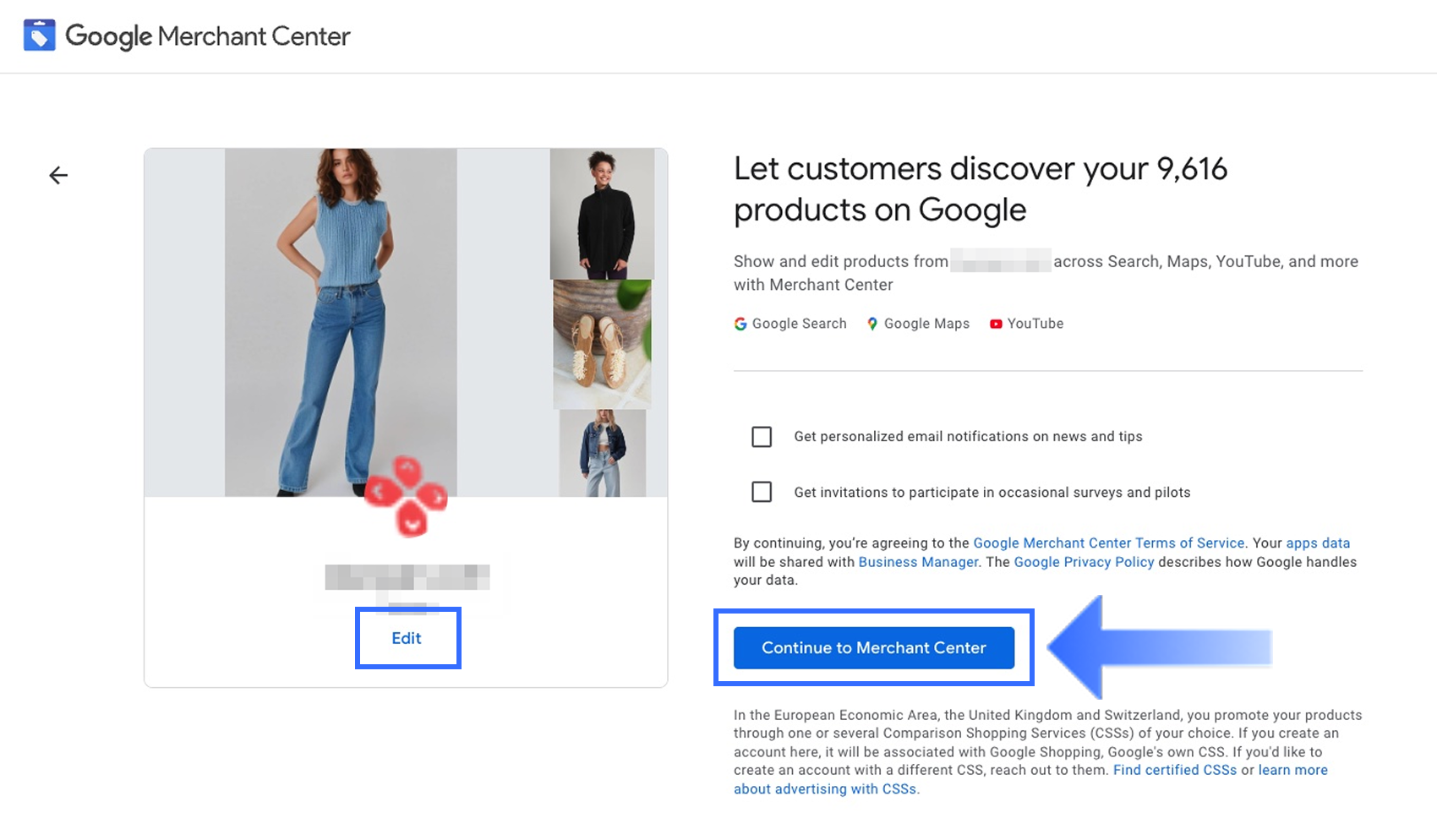Click the YouTube icon
1437x840 pixels.
(996, 324)
